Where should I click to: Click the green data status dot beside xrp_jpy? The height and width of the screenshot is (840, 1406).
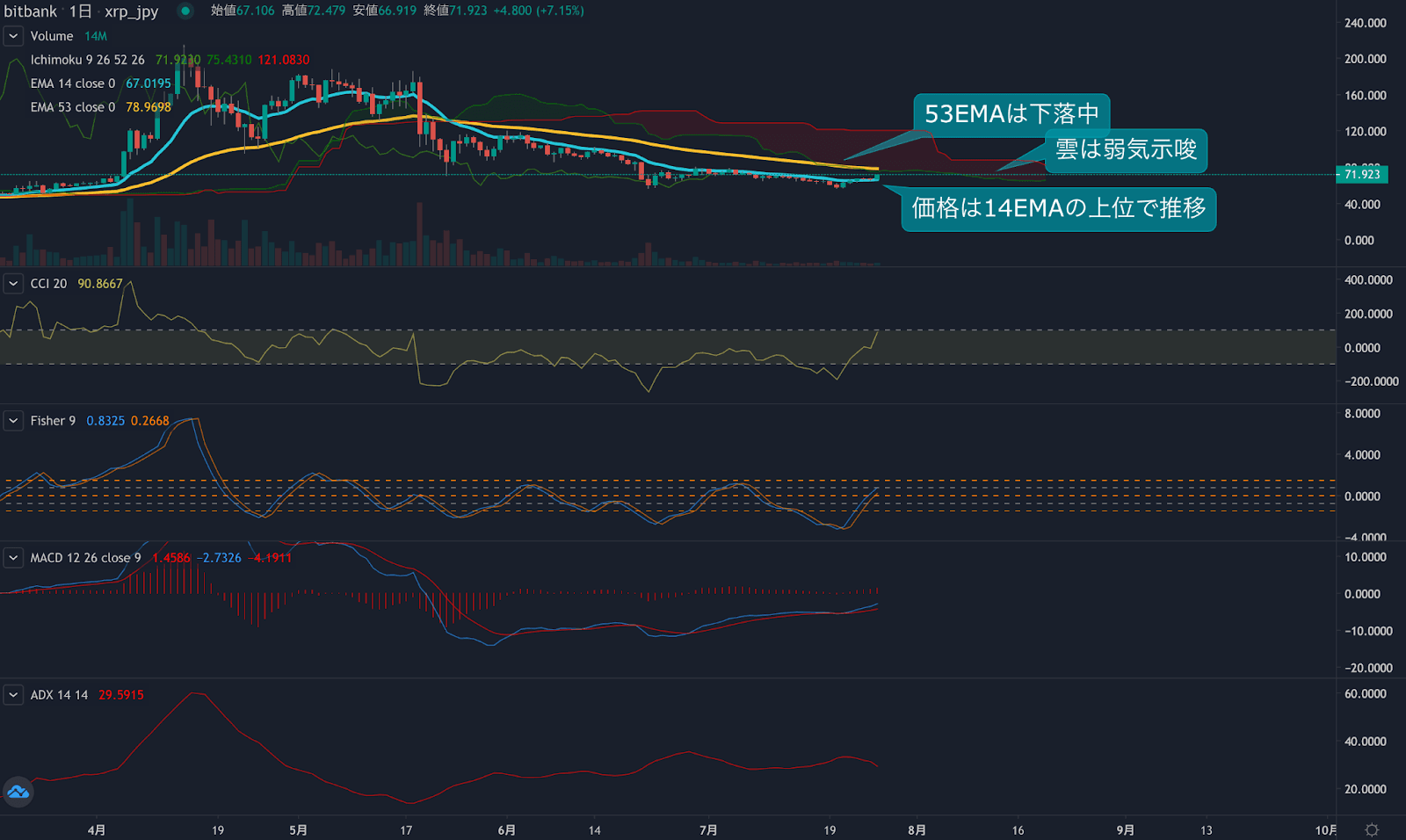185,12
